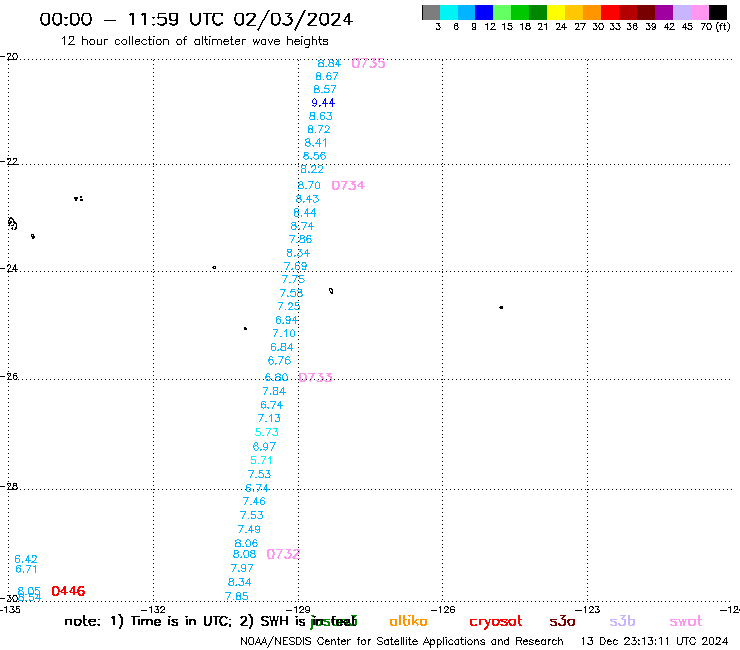Screen dimensions: 740x650
Task: Click the 7.10 wave height value
Action: (x=284, y=333)
